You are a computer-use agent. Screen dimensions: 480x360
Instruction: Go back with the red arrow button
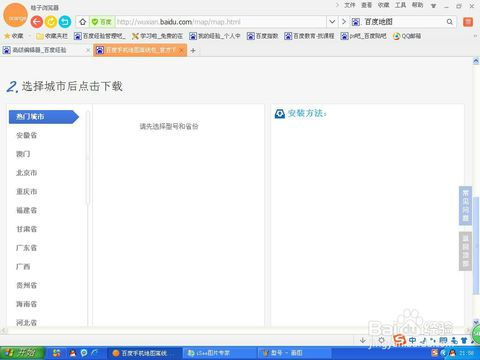click(x=37, y=22)
